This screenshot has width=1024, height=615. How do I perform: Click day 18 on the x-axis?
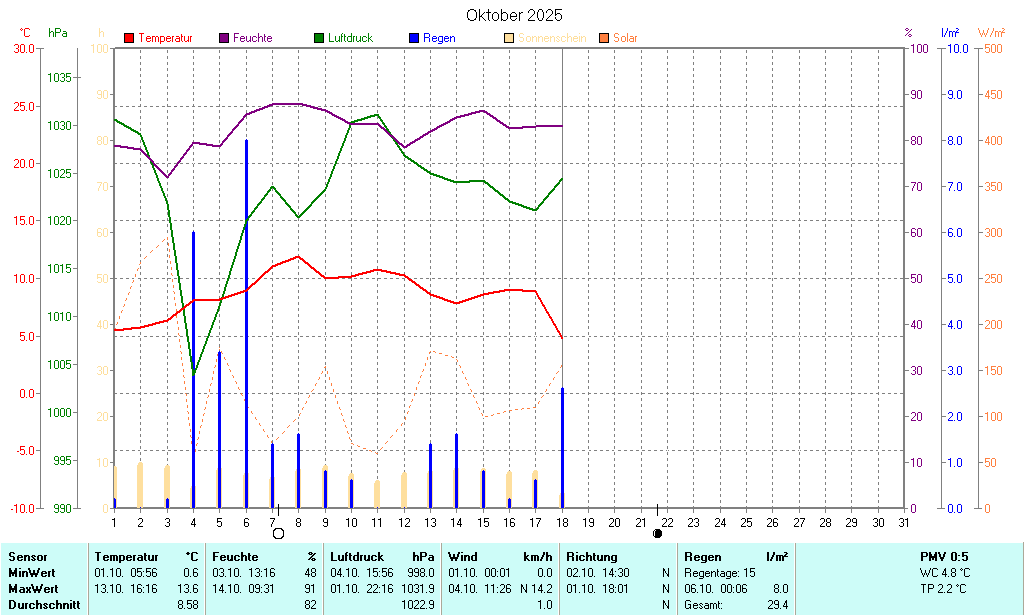pyautogui.click(x=562, y=522)
